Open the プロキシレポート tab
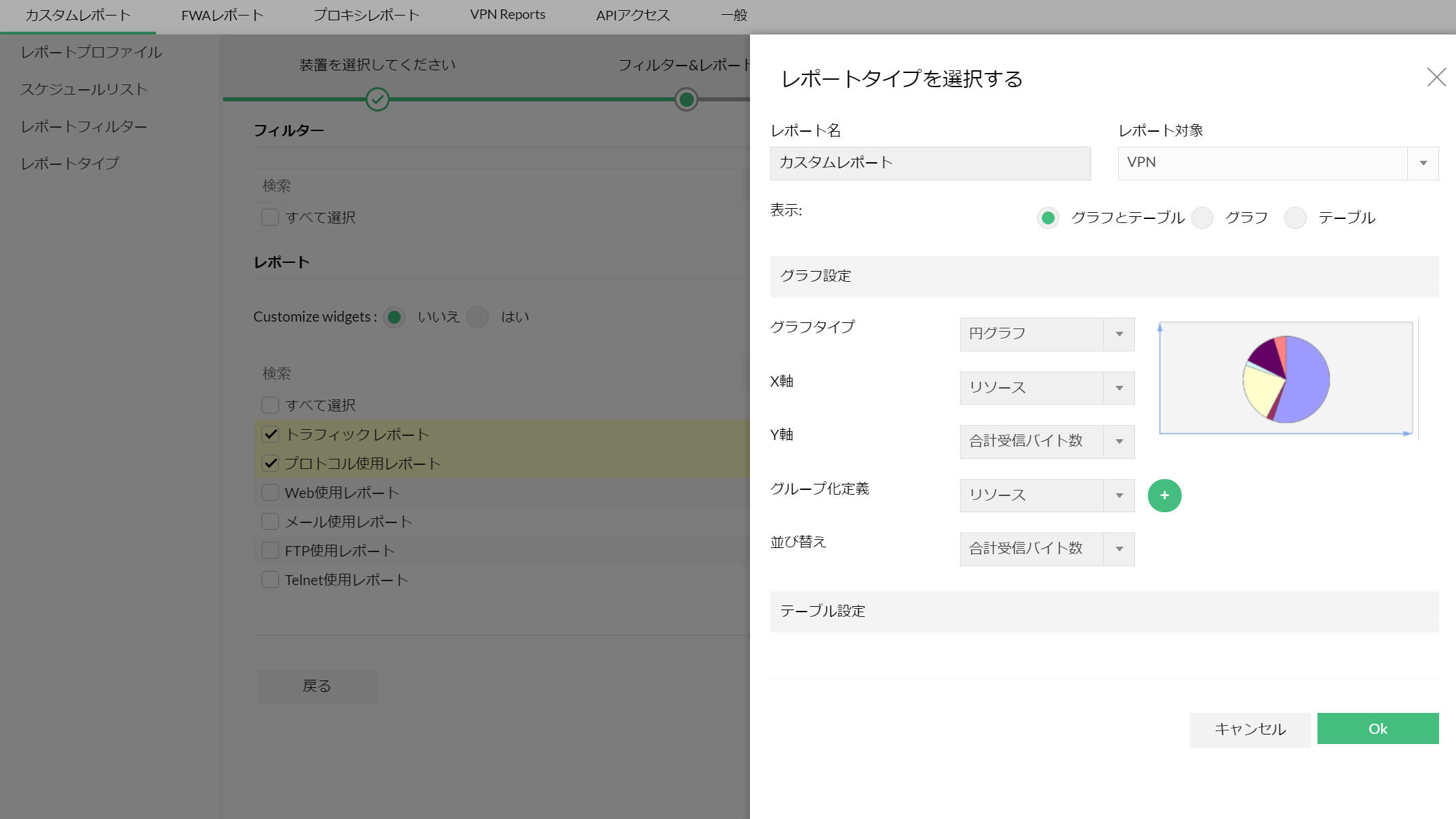The width and height of the screenshot is (1456, 819). pyautogui.click(x=366, y=15)
